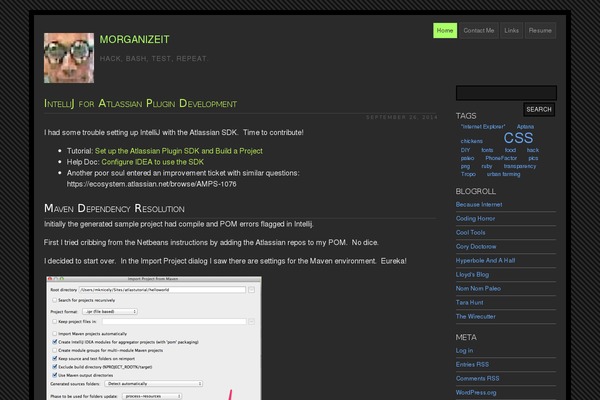
Task: Visit the Tara Hunt blogroll link
Action: 469,303
